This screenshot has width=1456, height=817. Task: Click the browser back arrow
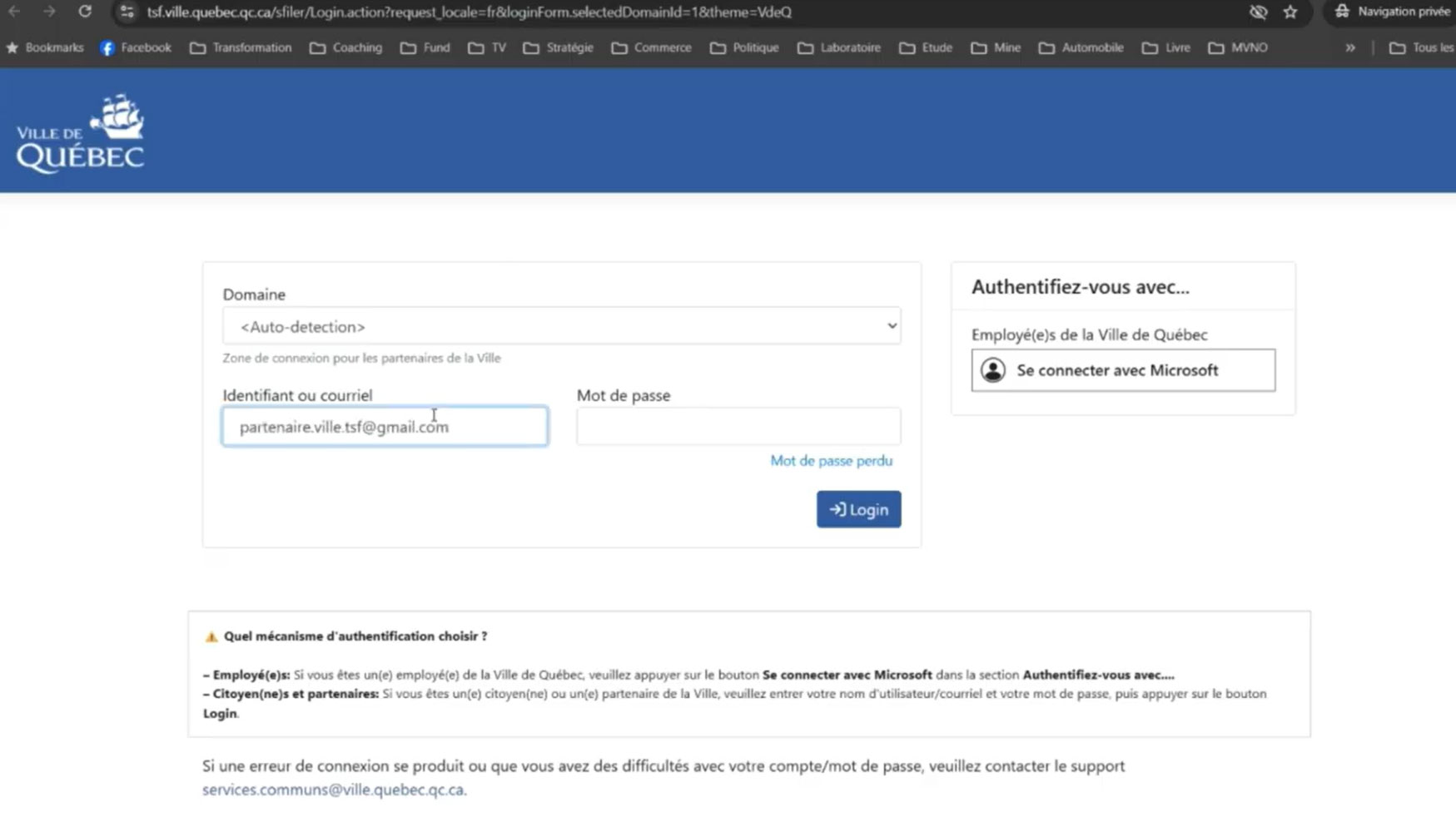tap(16, 12)
